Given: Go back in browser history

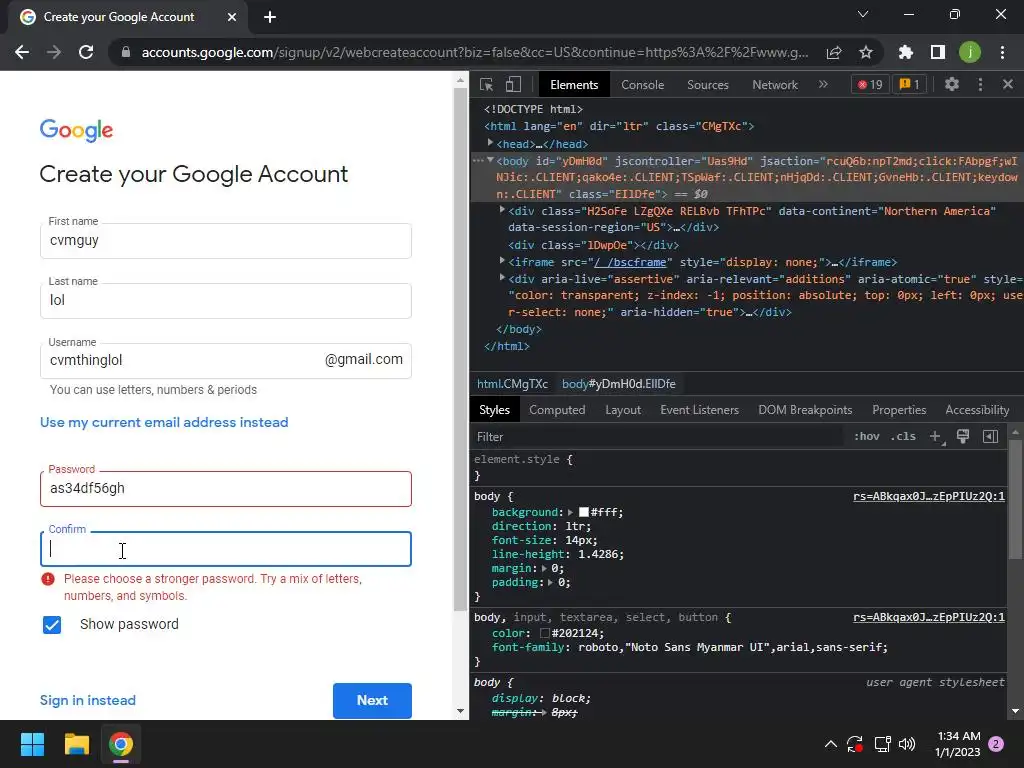Looking at the screenshot, I should (x=22, y=52).
